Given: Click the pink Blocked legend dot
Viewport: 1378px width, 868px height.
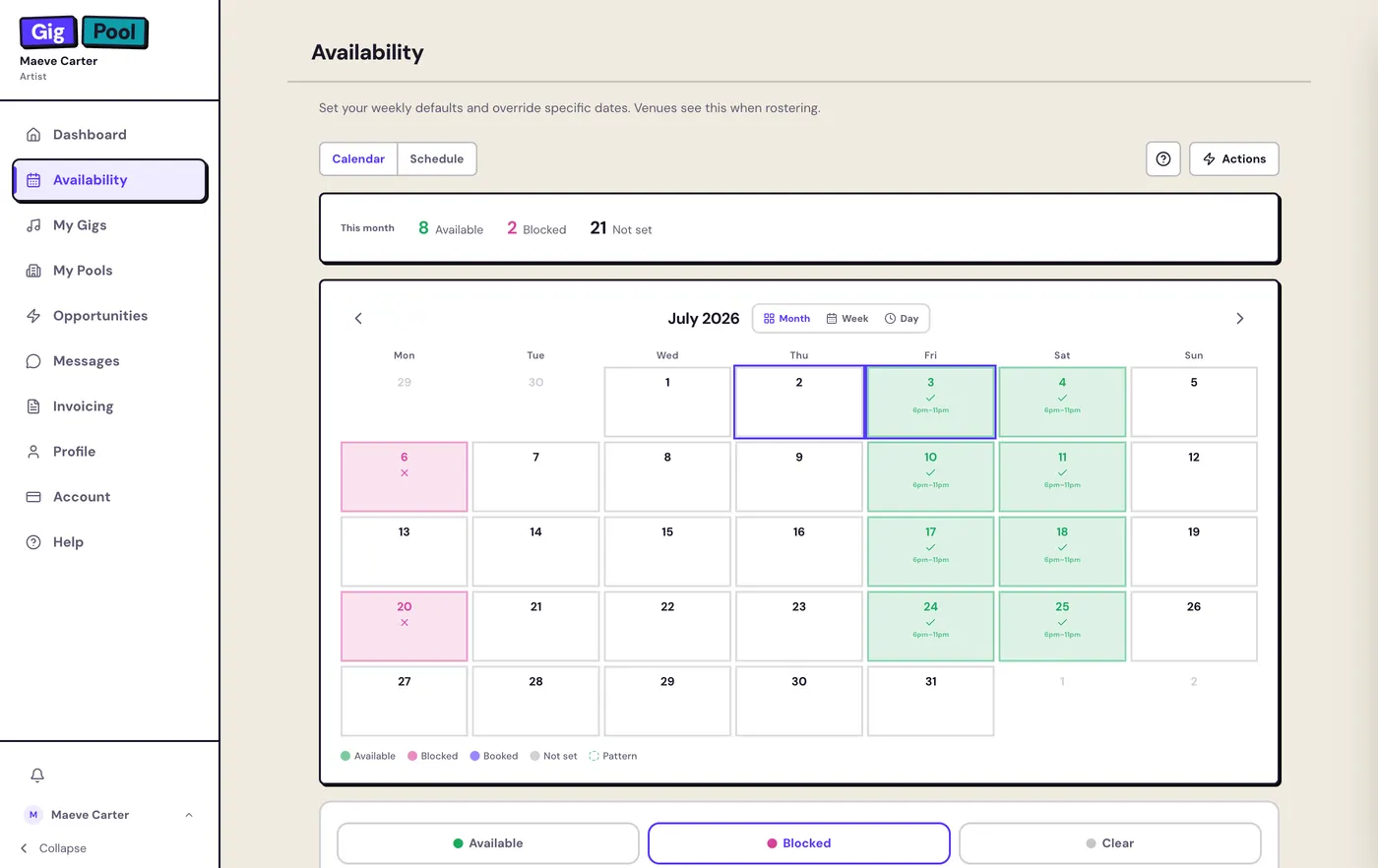Looking at the screenshot, I should (x=412, y=756).
